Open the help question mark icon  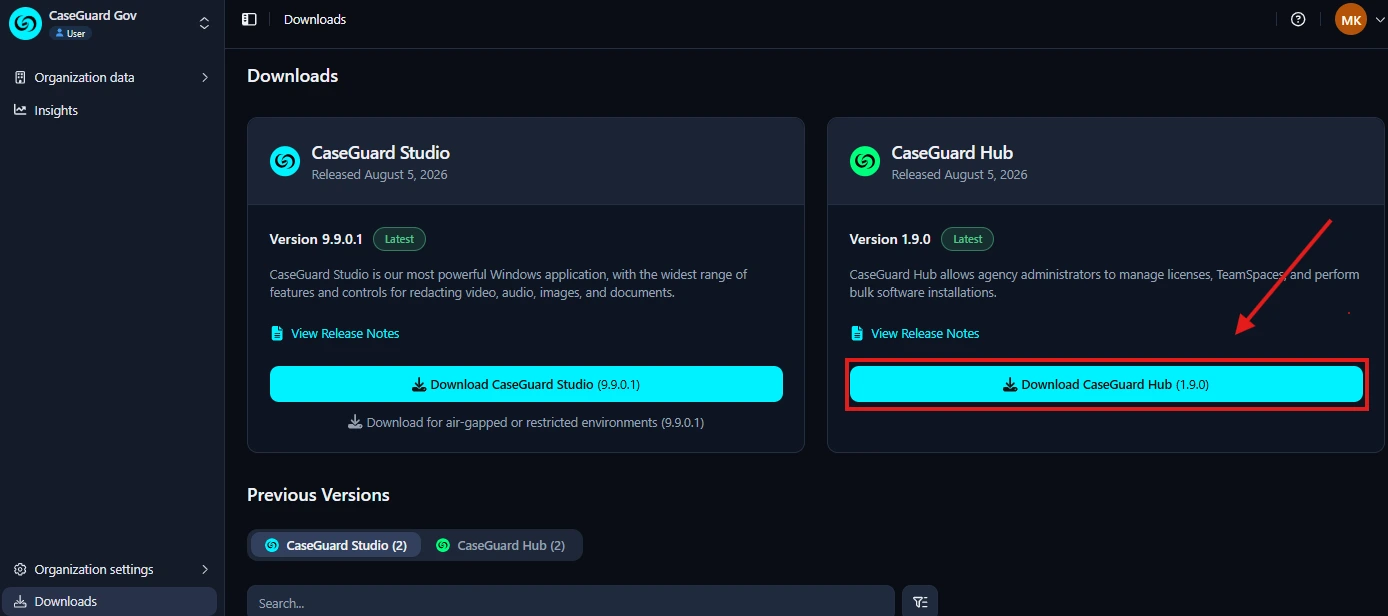tap(1298, 19)
